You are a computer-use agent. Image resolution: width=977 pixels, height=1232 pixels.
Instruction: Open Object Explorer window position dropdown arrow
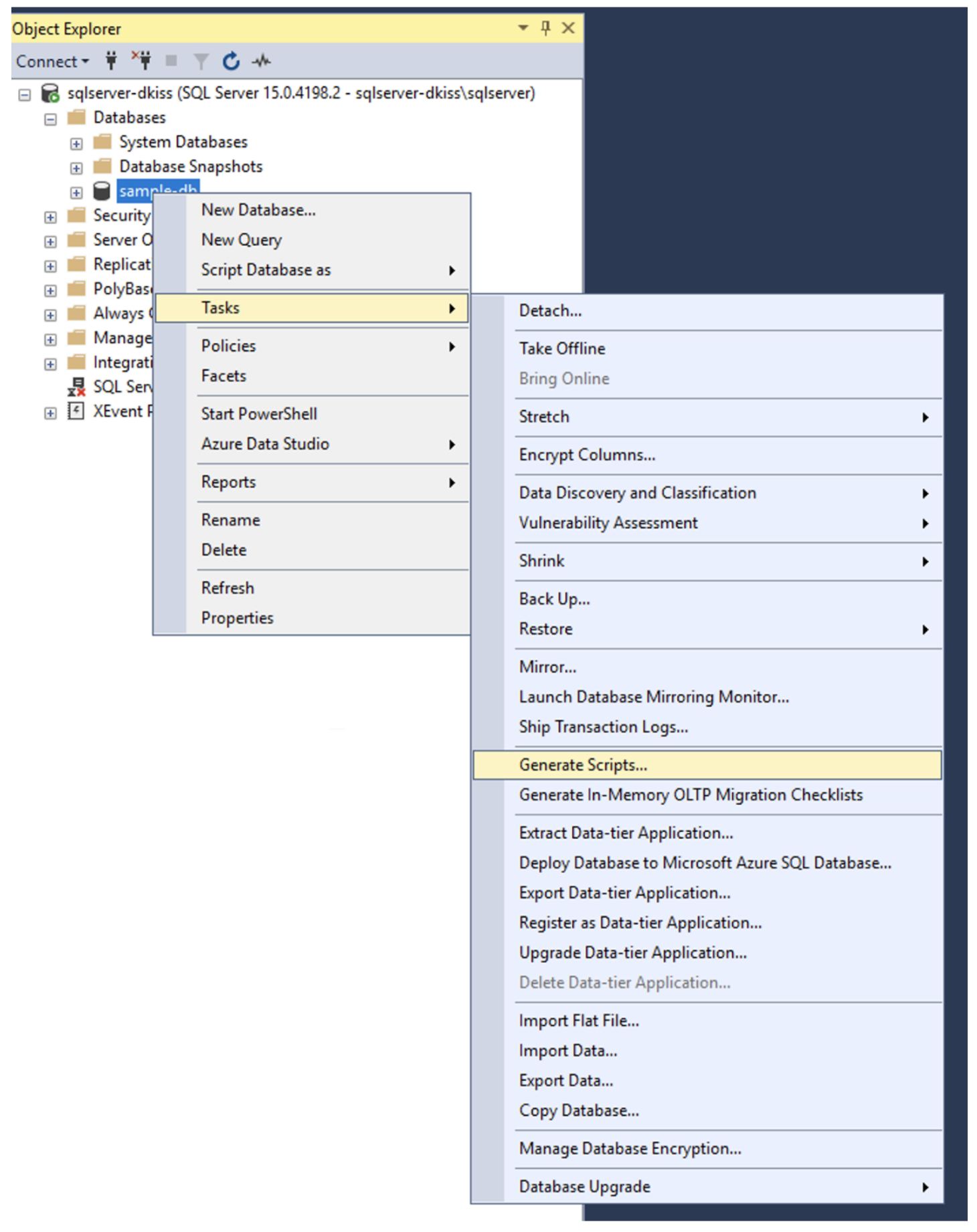coord(523,27)
